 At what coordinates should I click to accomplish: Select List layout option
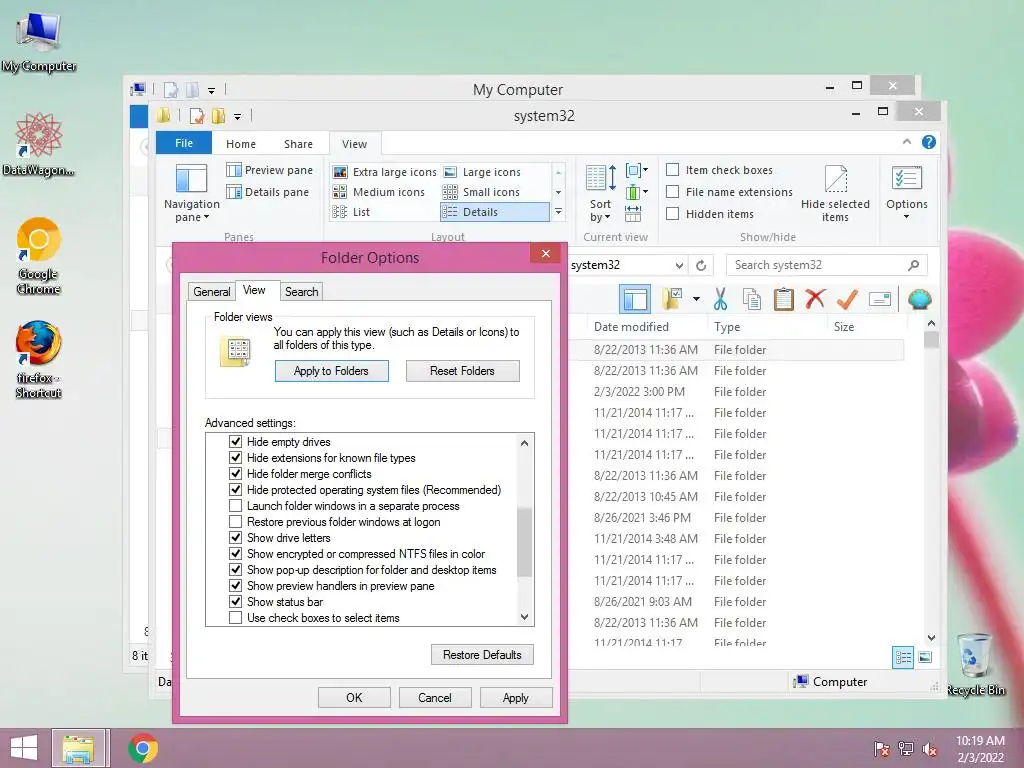[x=351, y=212]
